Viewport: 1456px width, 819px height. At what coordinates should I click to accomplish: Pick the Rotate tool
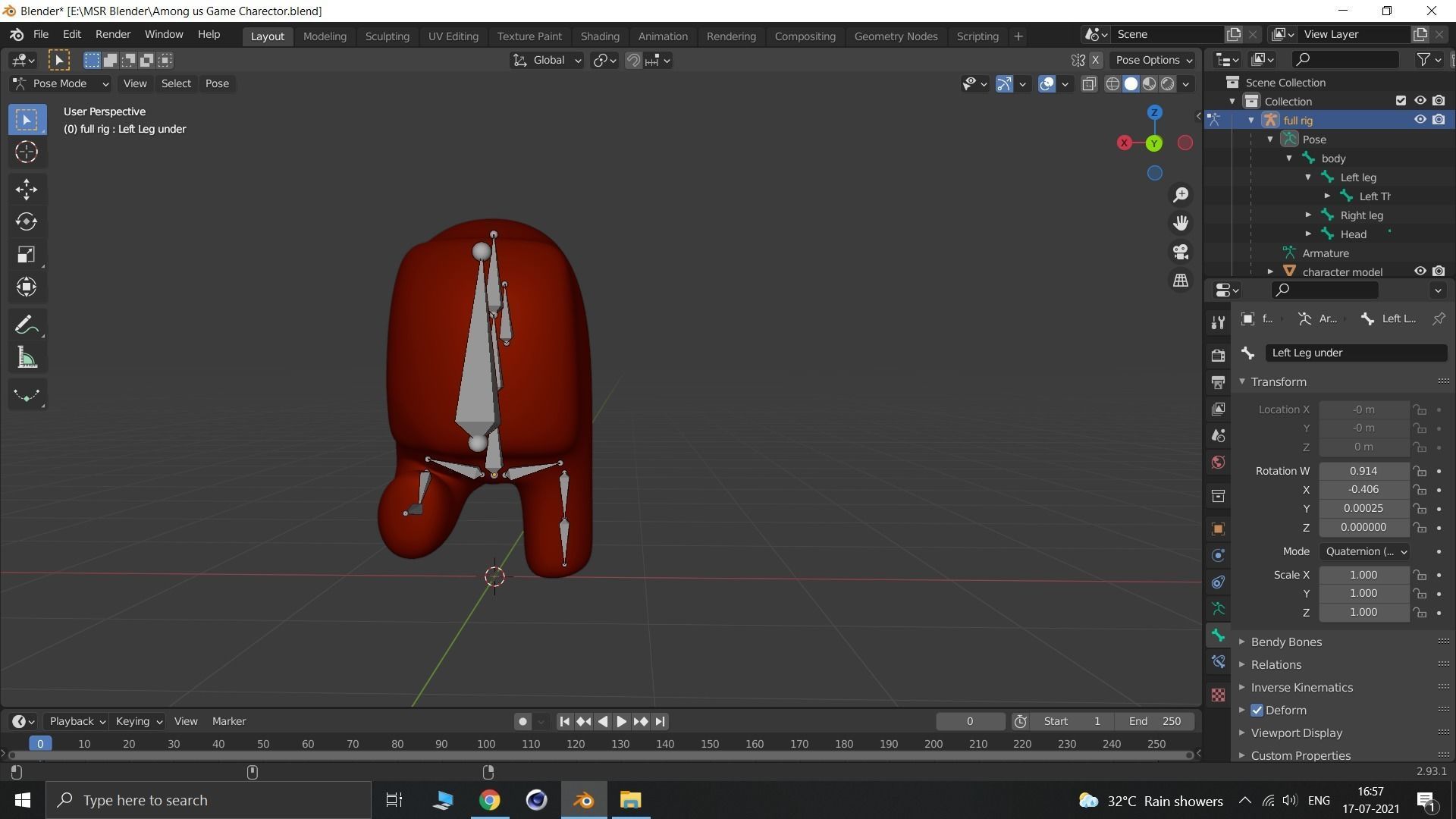pyautogui.click(x=27, y=221)
